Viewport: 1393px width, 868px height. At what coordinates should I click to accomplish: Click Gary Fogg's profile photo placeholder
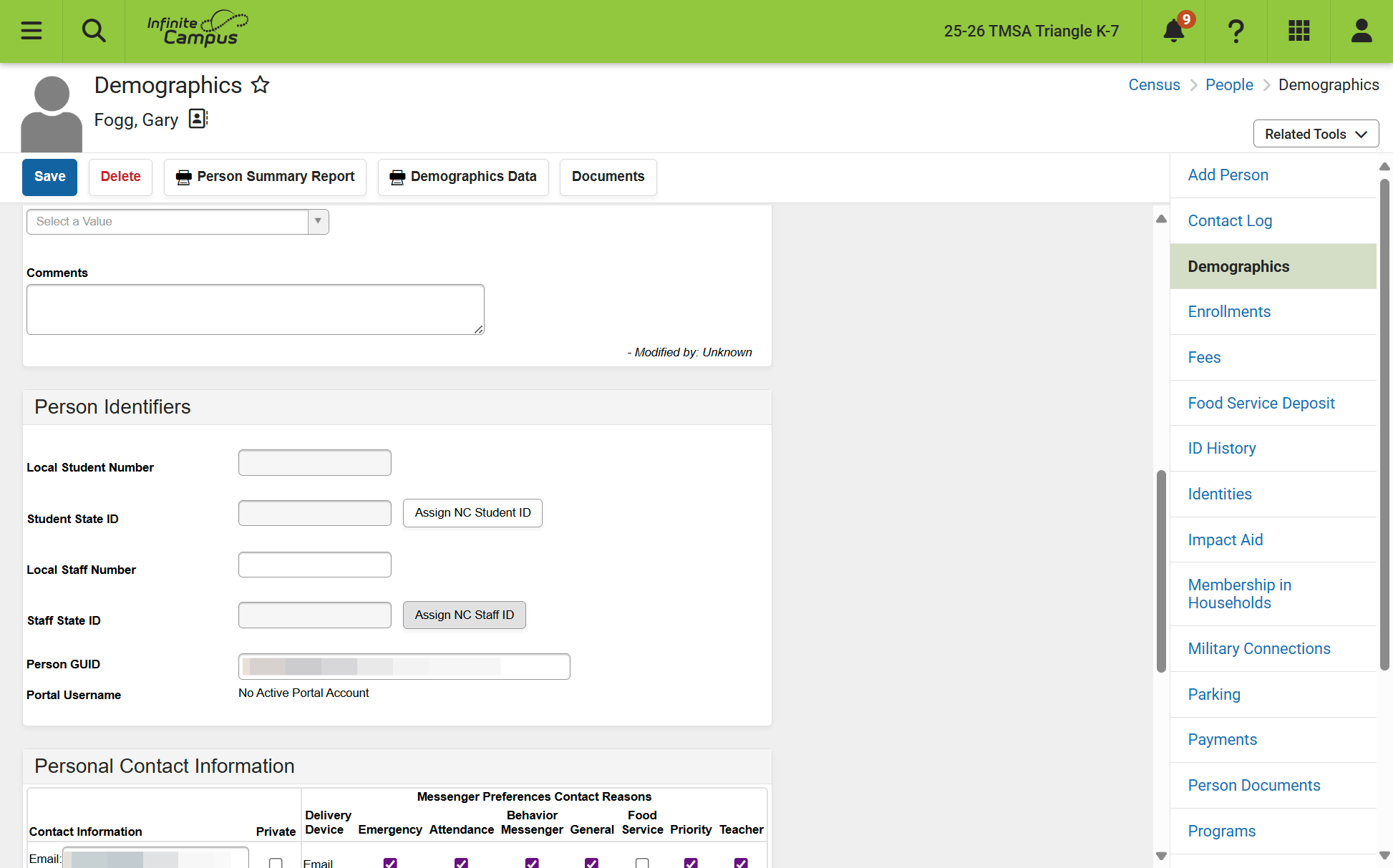point(52,114)
